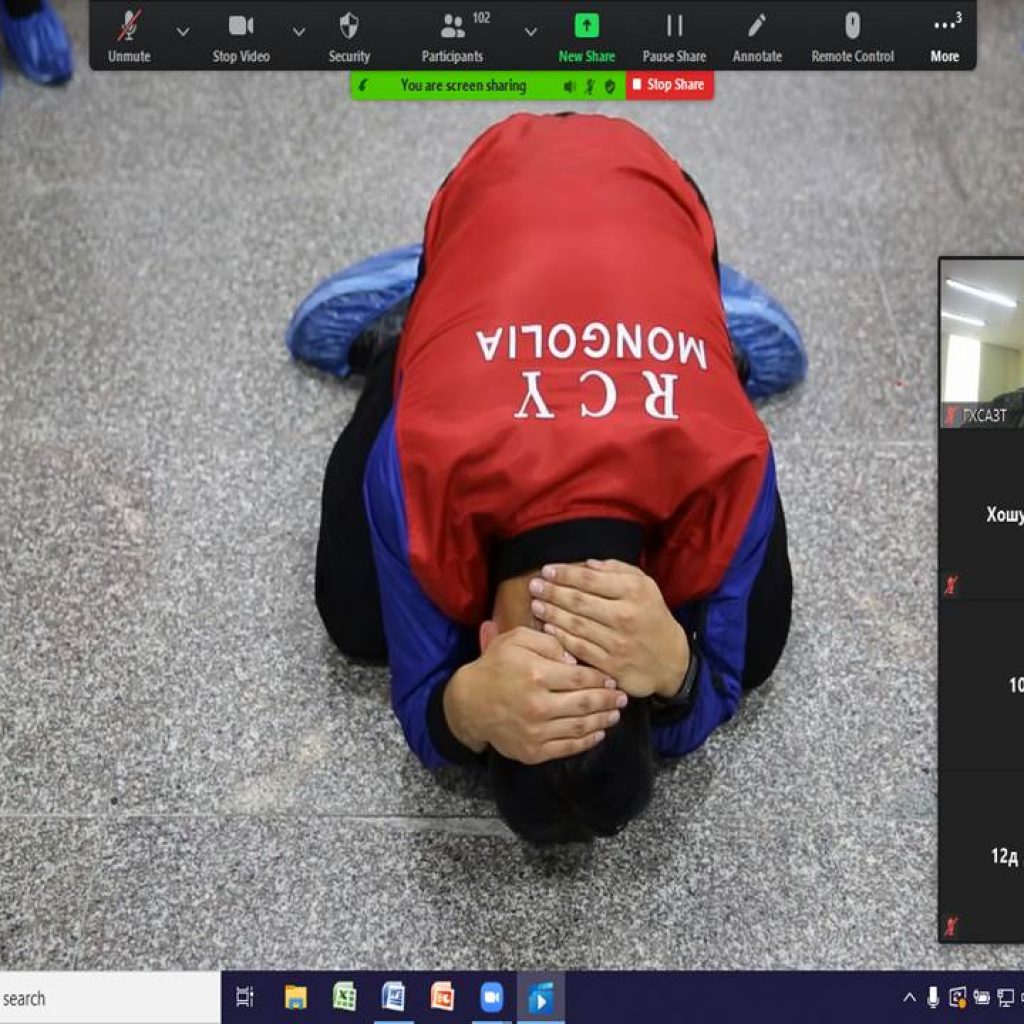This screenshot has height=1024, width=1024.
Task: Switch to Word on the taskbar
Action: [393, 997]
